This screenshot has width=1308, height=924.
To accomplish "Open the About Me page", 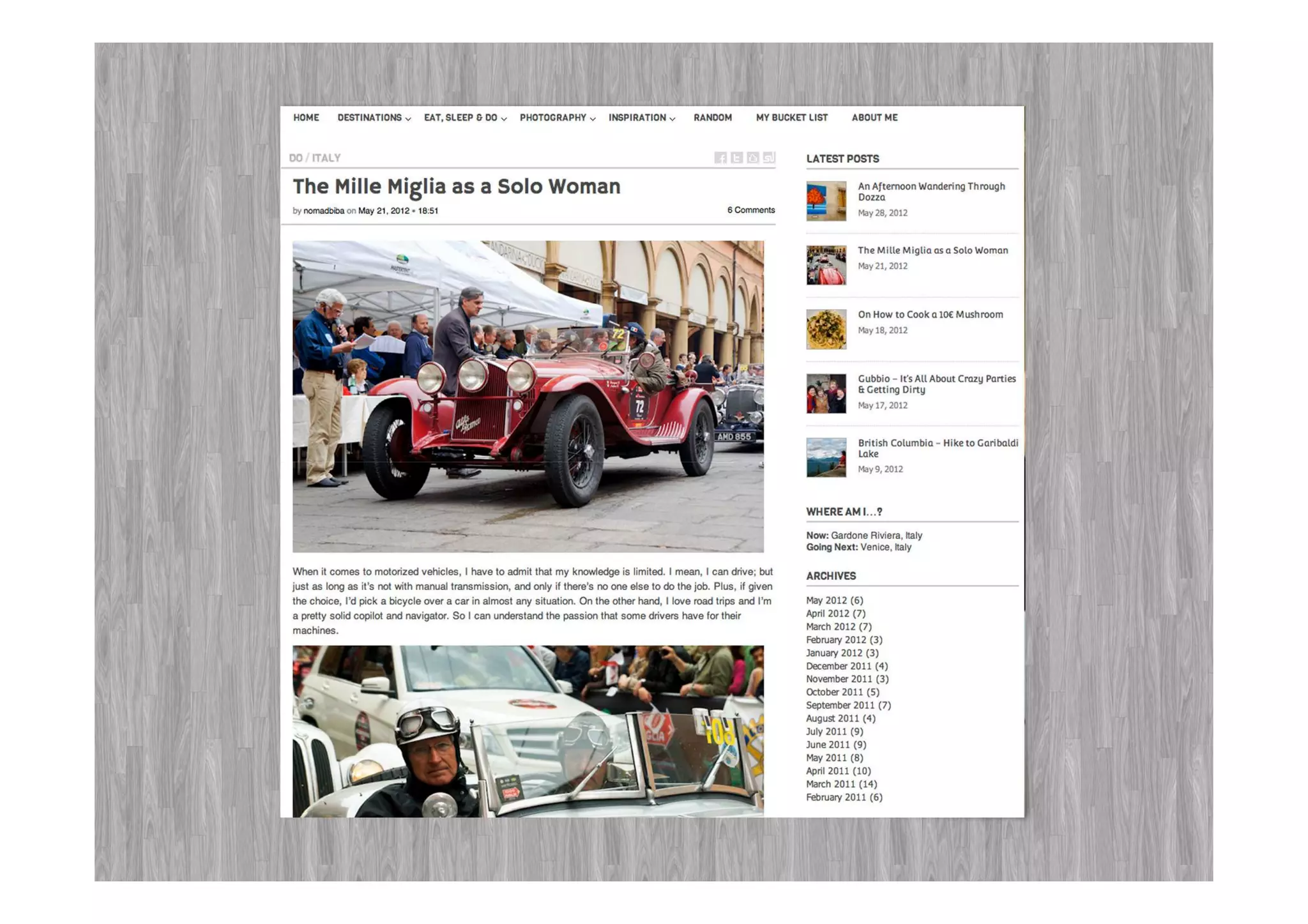I will pos(874,117).
